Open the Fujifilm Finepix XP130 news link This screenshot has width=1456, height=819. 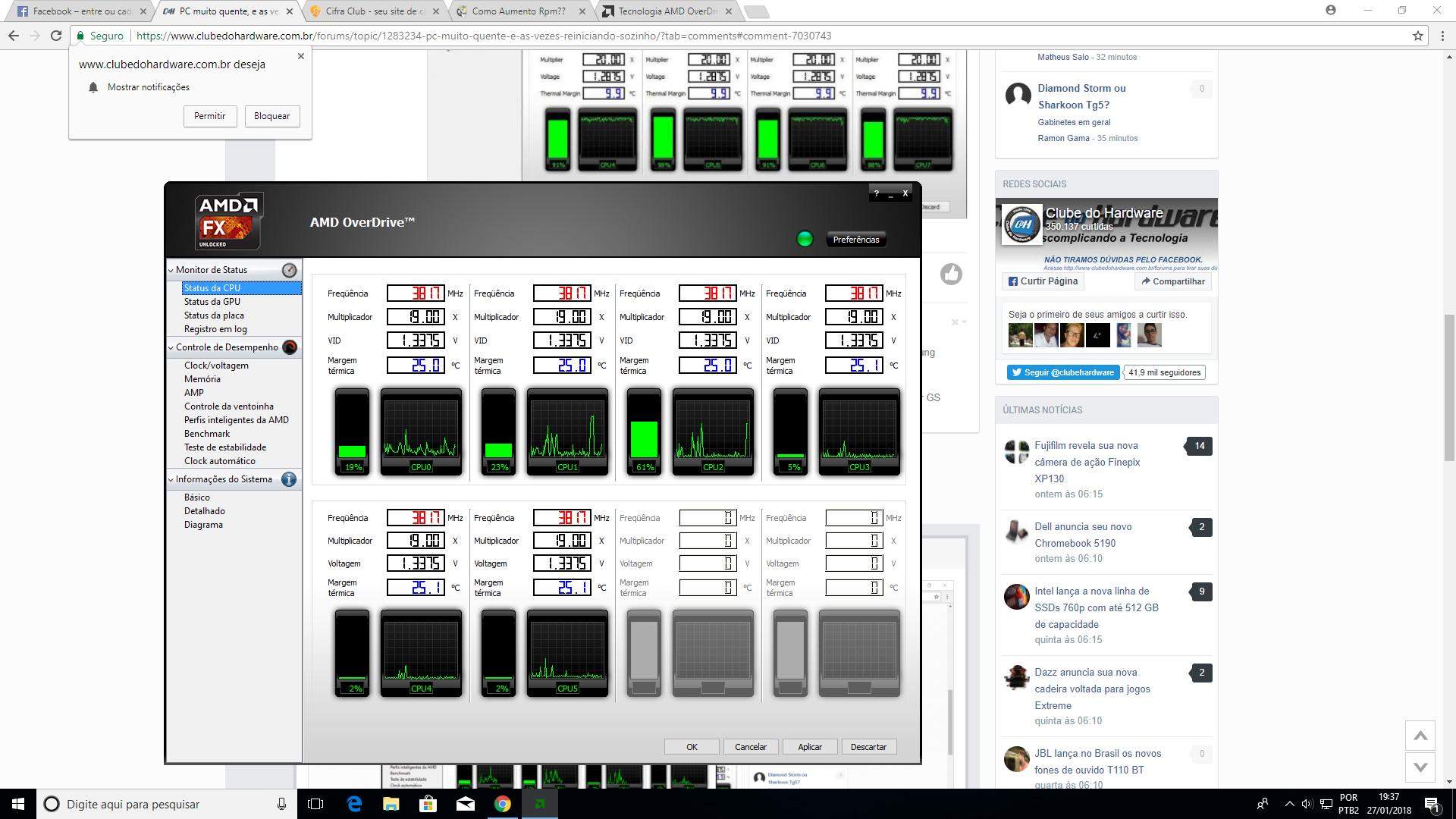[x=1087, y=462]
